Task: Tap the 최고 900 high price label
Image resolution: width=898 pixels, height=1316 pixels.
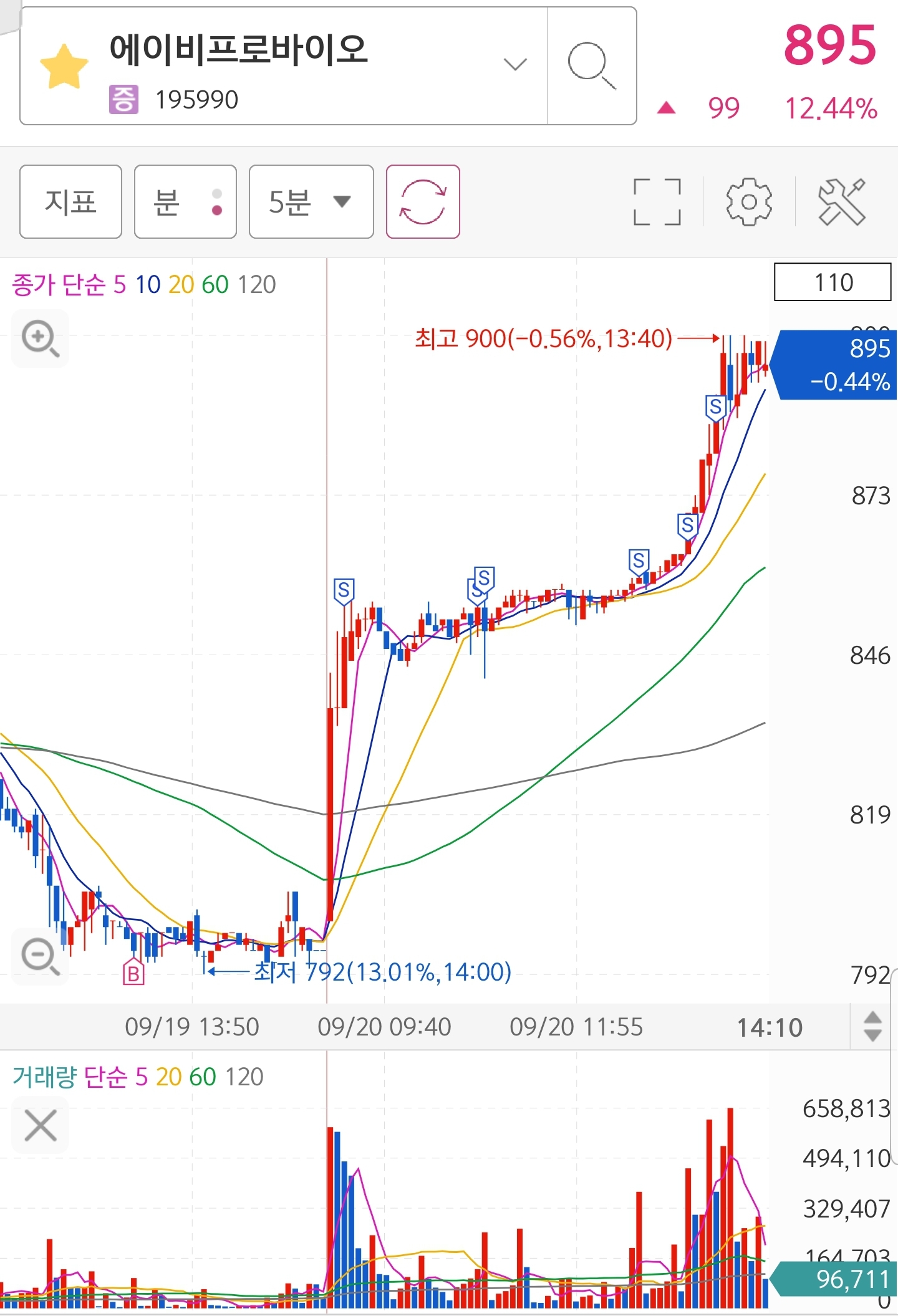Action: tap(543, 339)
